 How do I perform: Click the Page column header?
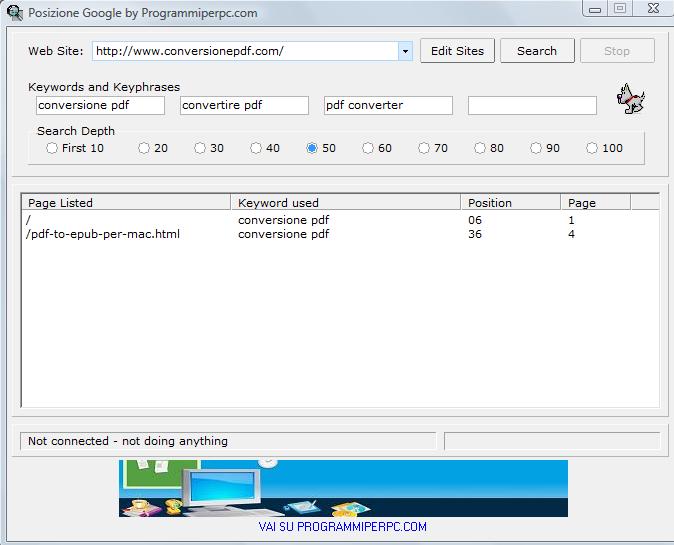pyautogui.click(x=595, y=203)
